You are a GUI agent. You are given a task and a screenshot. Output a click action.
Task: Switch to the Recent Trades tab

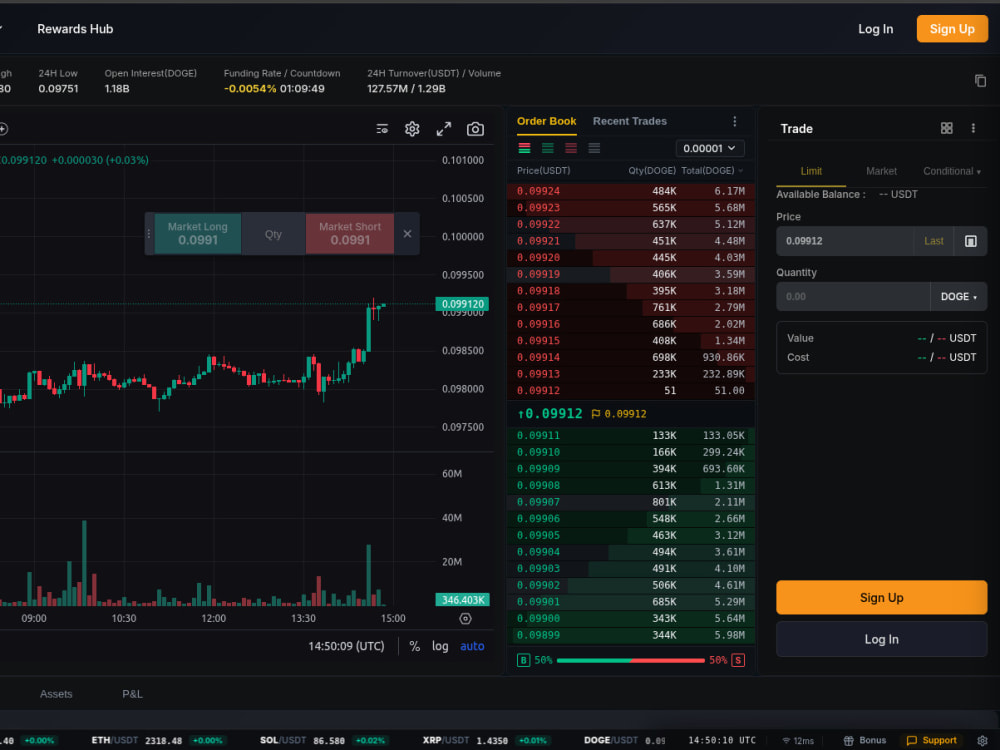[x=629, y=121]
